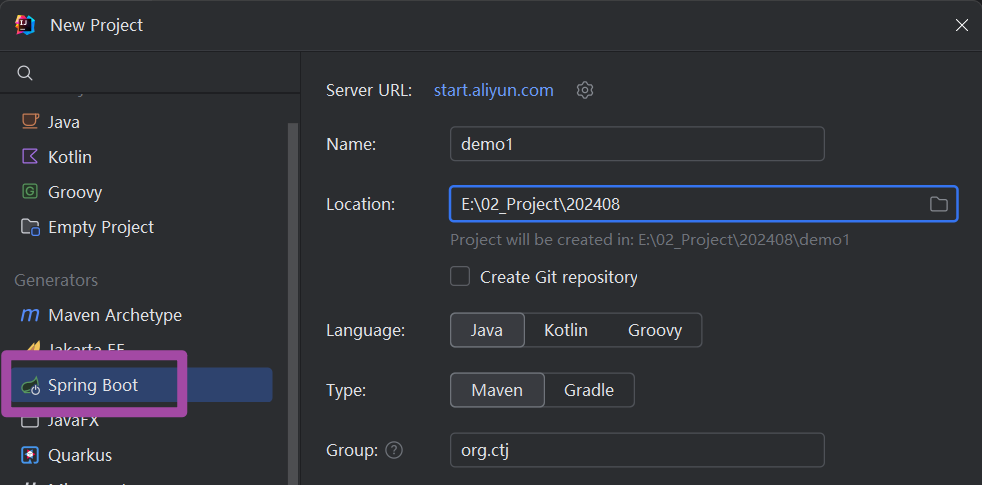Click the JavaFX generator icon
Viewport: 982px width, 485px height.
tap(30, 421)
